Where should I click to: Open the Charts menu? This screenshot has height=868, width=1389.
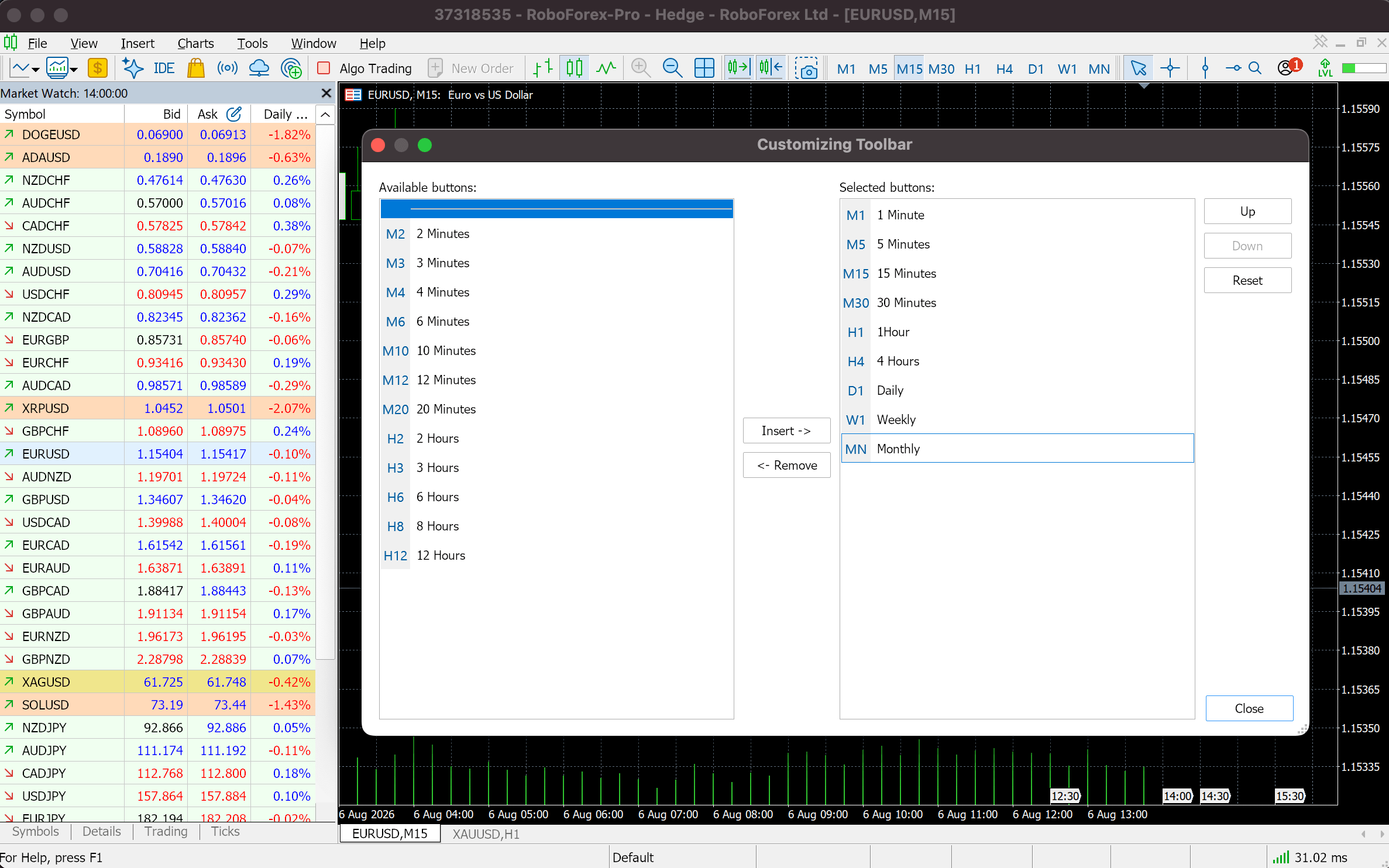[x=195, y=43]
